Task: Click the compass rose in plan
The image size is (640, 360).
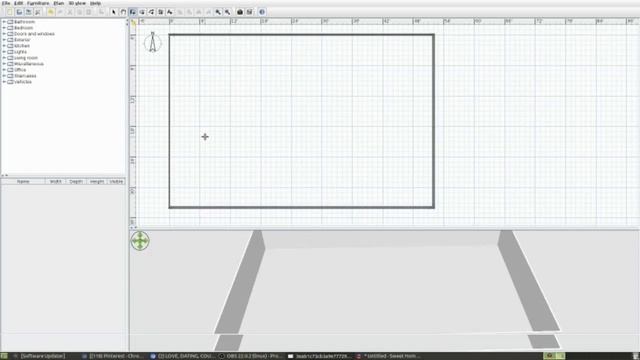Action: (x=153, y=42)
